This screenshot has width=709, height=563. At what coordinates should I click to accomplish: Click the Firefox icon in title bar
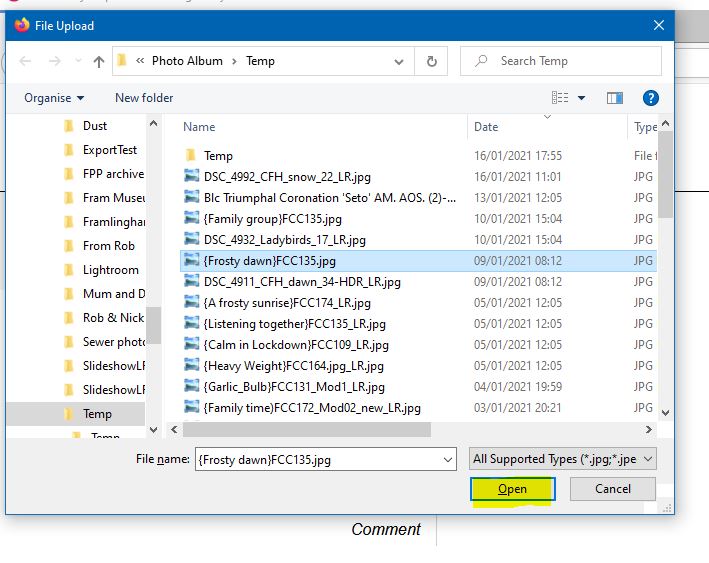(21, 25)
